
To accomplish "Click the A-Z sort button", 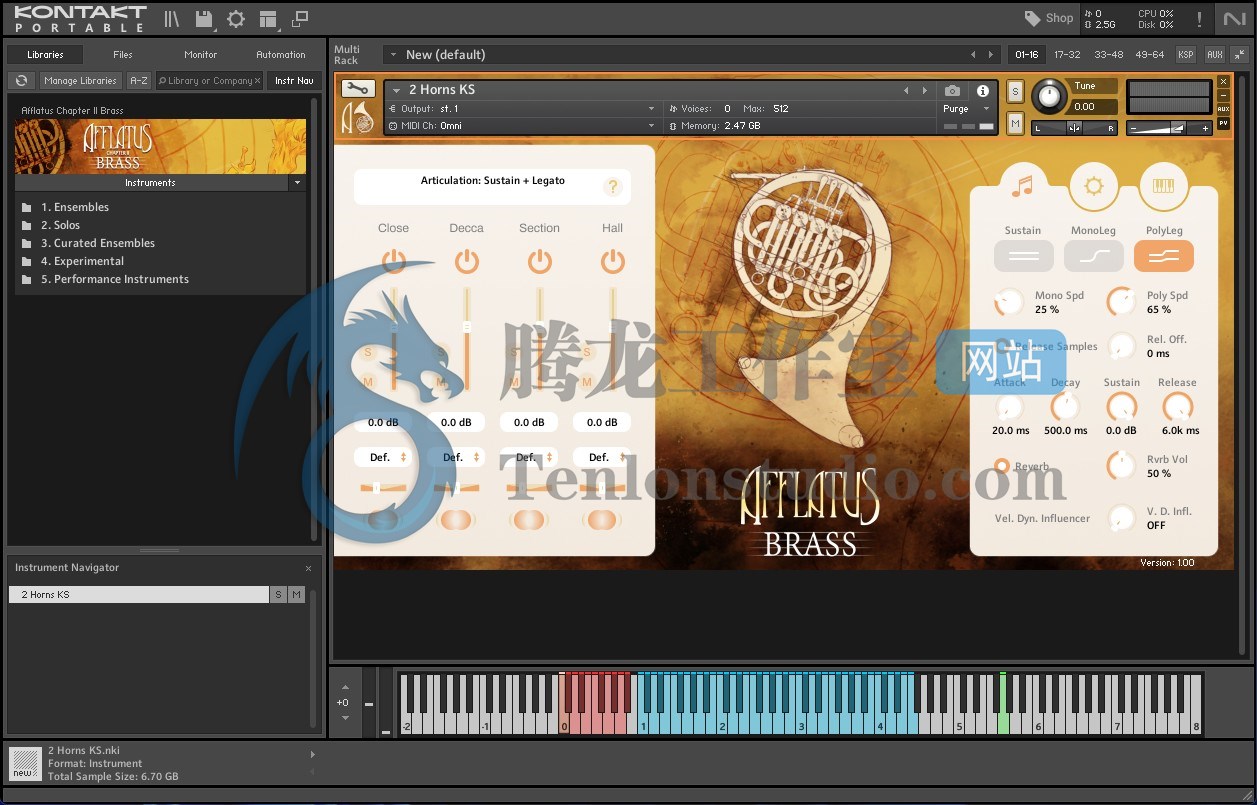I will (139, 81).
